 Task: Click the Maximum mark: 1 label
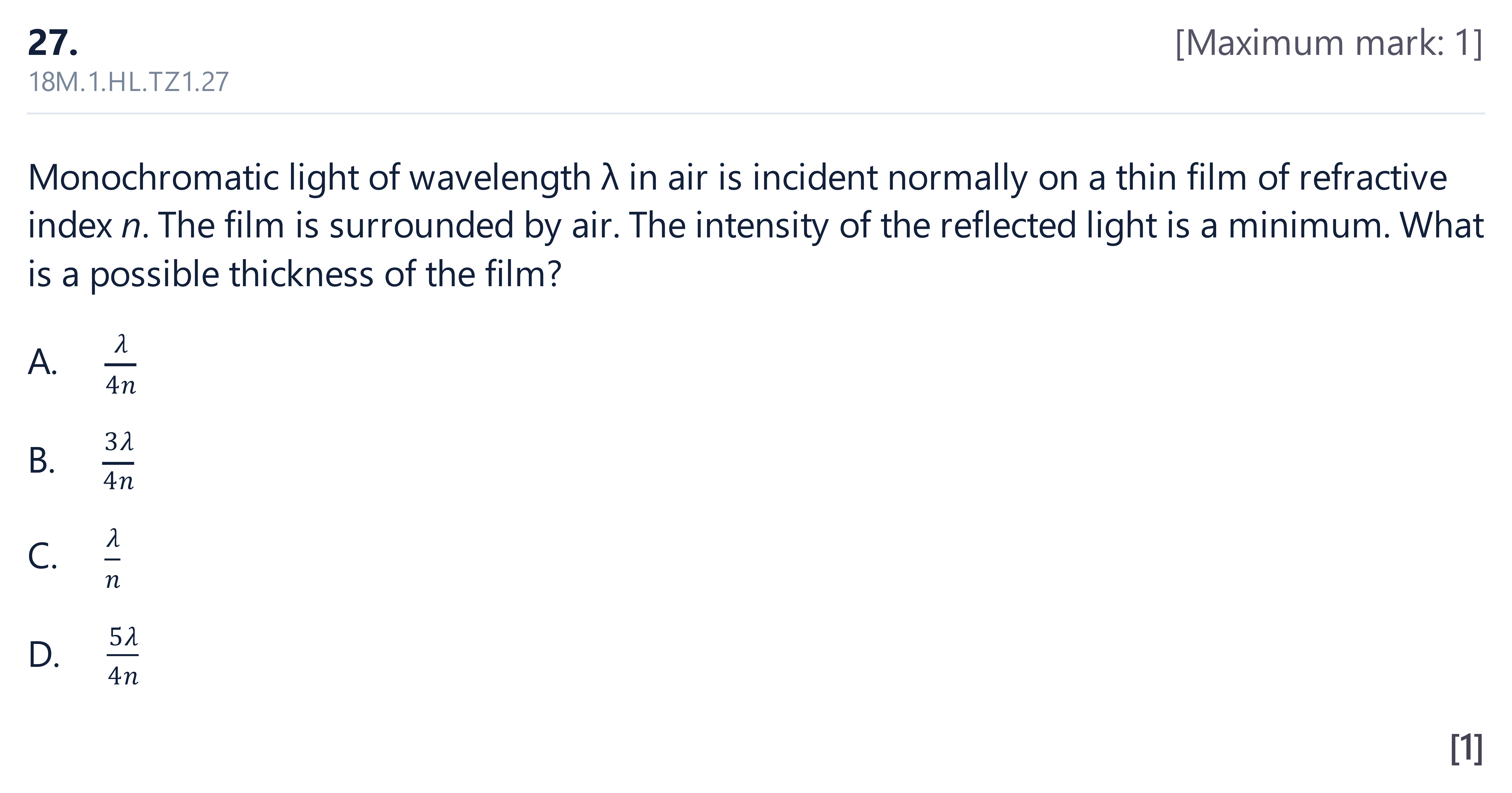[1329, 43]
